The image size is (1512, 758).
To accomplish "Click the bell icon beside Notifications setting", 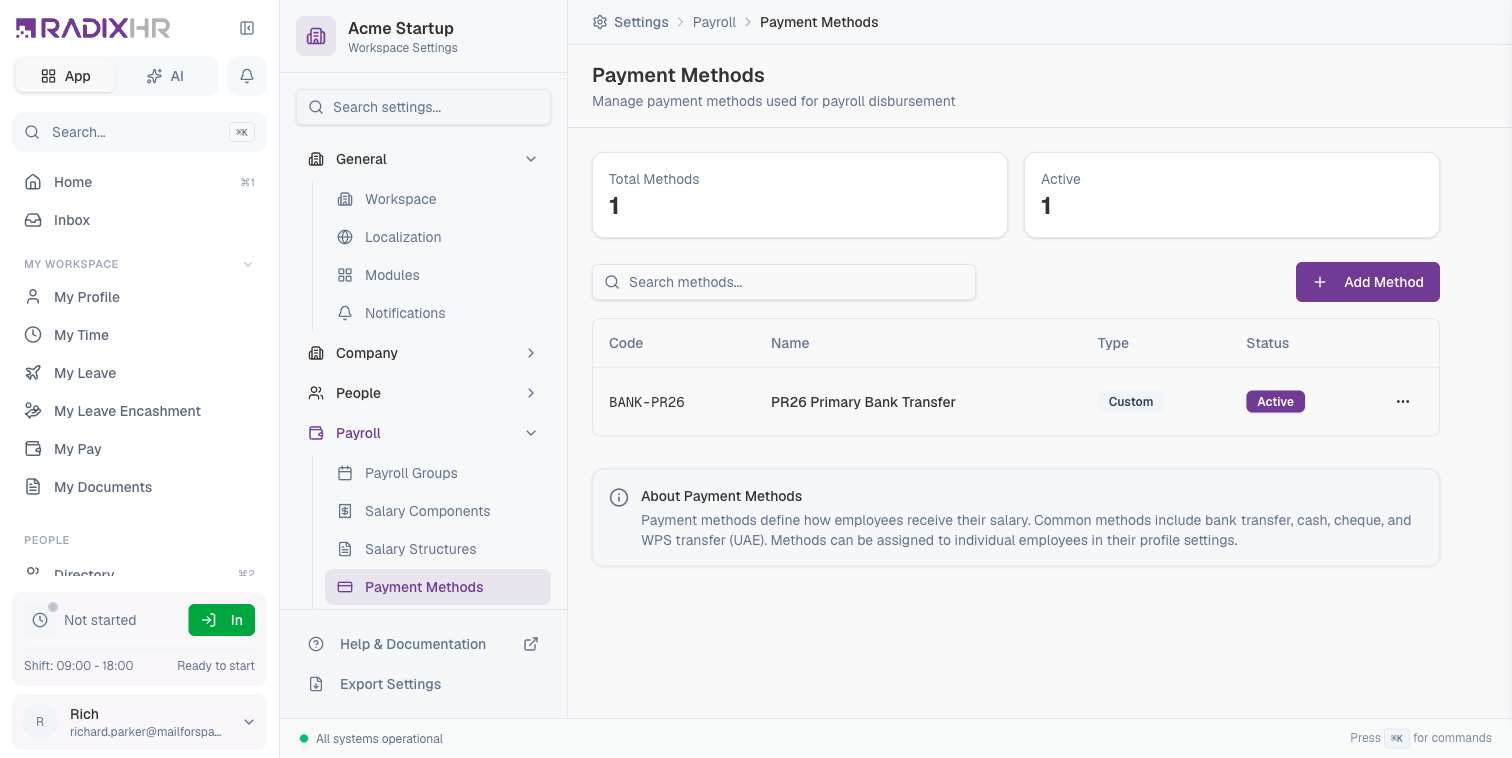I will [345, 313].
